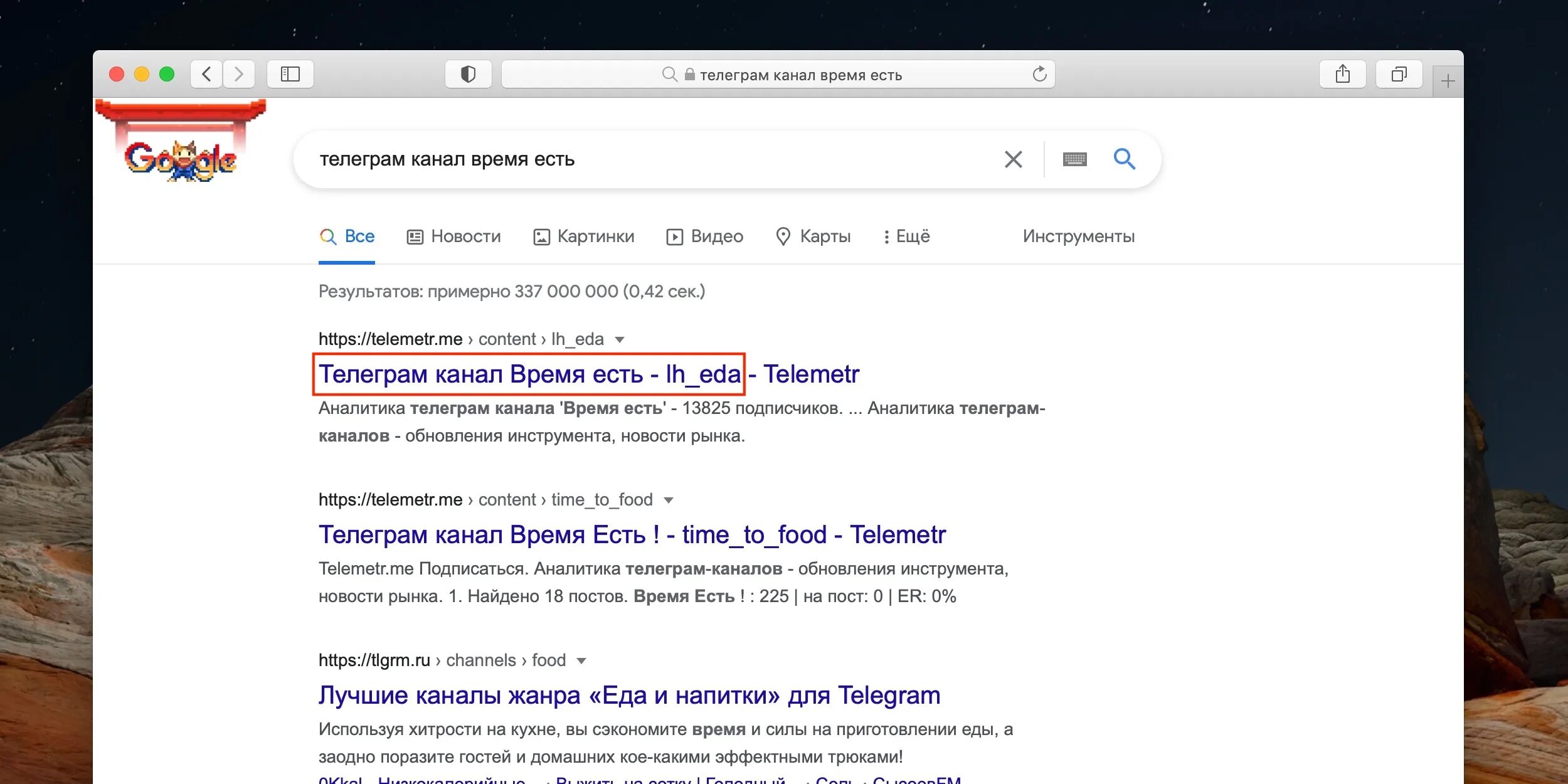
Task: Expand options arrow for tlgrm.ru result
Action: click(581, 661)
